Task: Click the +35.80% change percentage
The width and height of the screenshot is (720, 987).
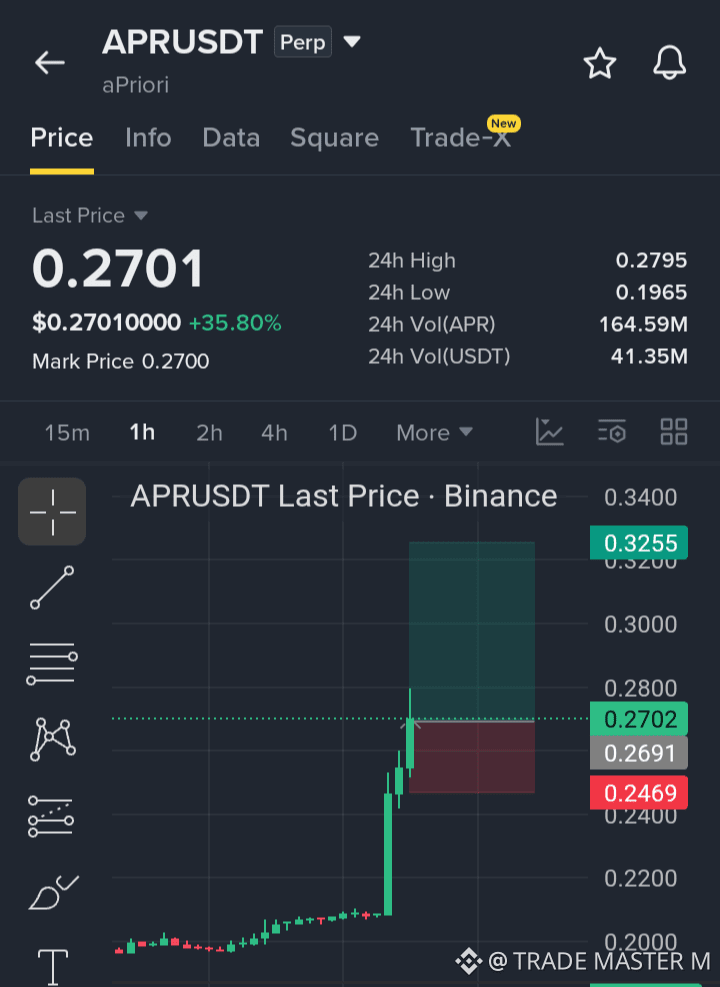Action: point(235,323)
